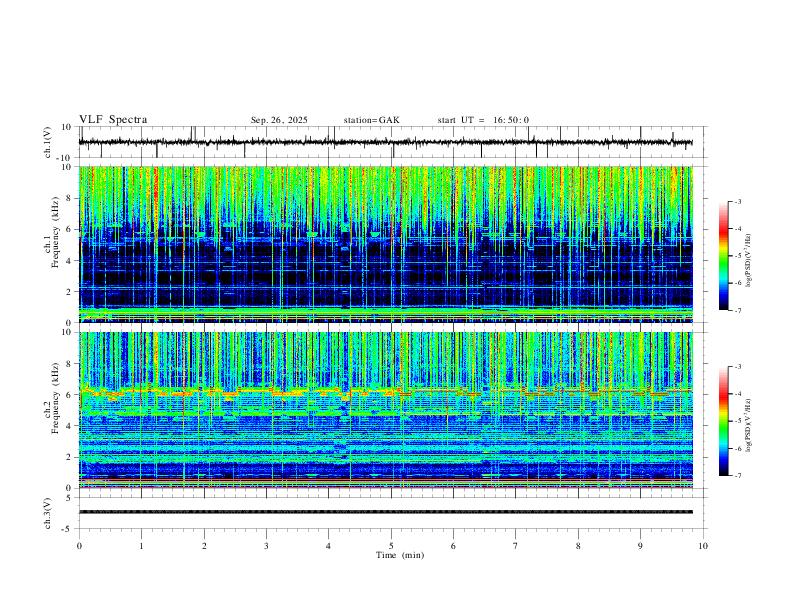Screen dimensions: 792x612
Task: Click the "-3" label on ch.2 colorbar
Action: coord(737,367)
